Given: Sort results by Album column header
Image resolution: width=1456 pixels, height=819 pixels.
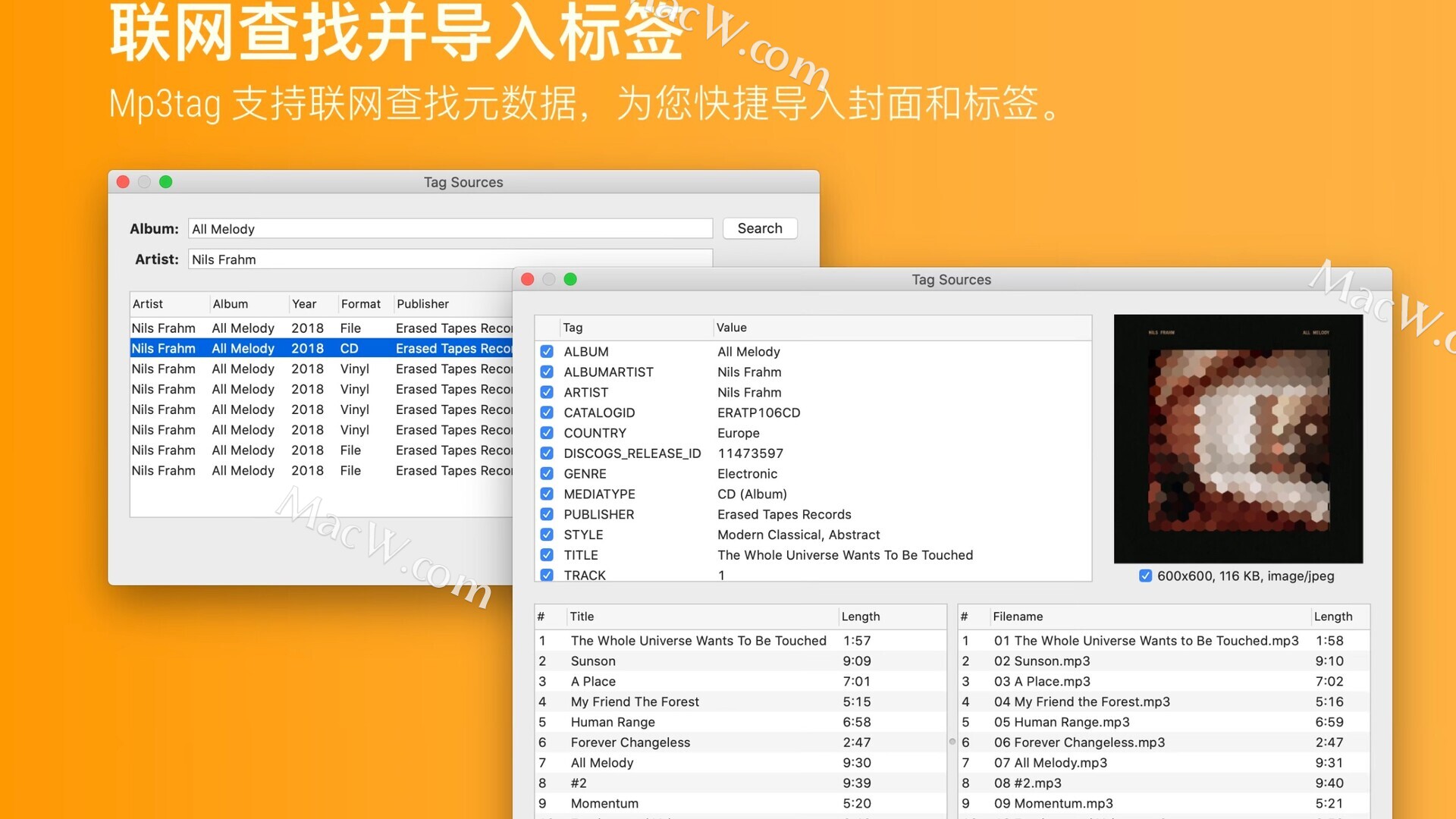Looking at the screenshot, I should (249, 304).
